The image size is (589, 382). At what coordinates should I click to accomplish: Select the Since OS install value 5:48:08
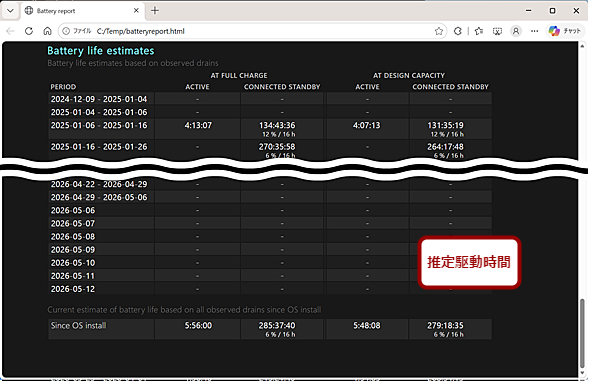coord(367,326)
